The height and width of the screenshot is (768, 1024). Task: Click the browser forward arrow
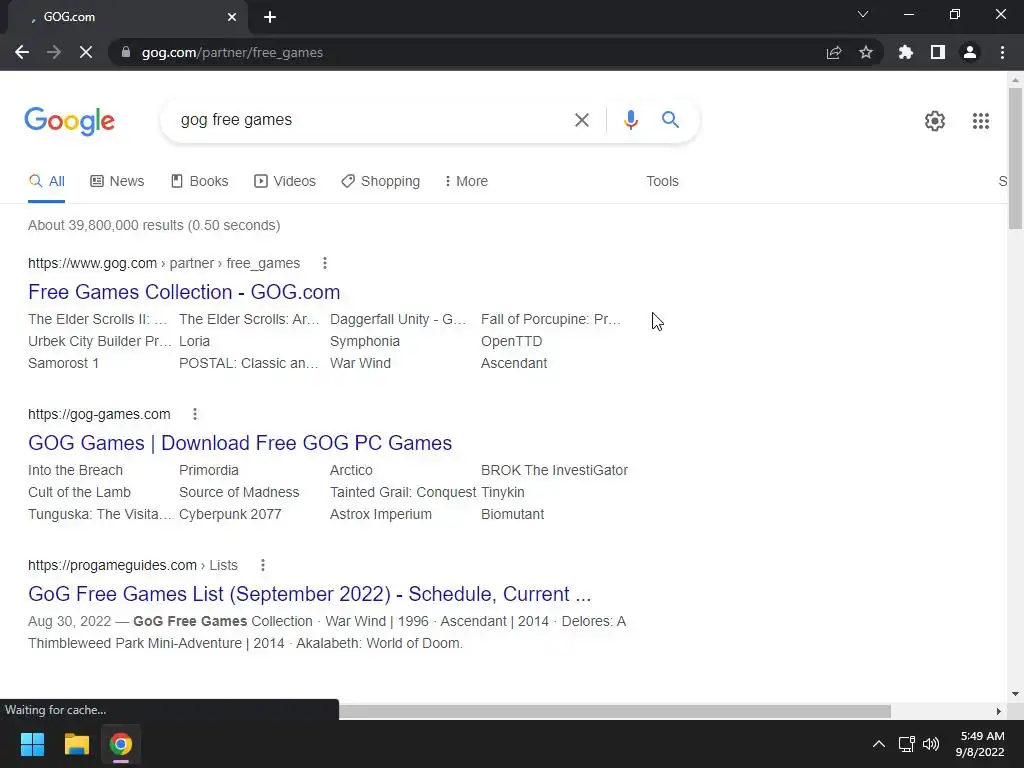pyautogui.click(x=54, y=52)
